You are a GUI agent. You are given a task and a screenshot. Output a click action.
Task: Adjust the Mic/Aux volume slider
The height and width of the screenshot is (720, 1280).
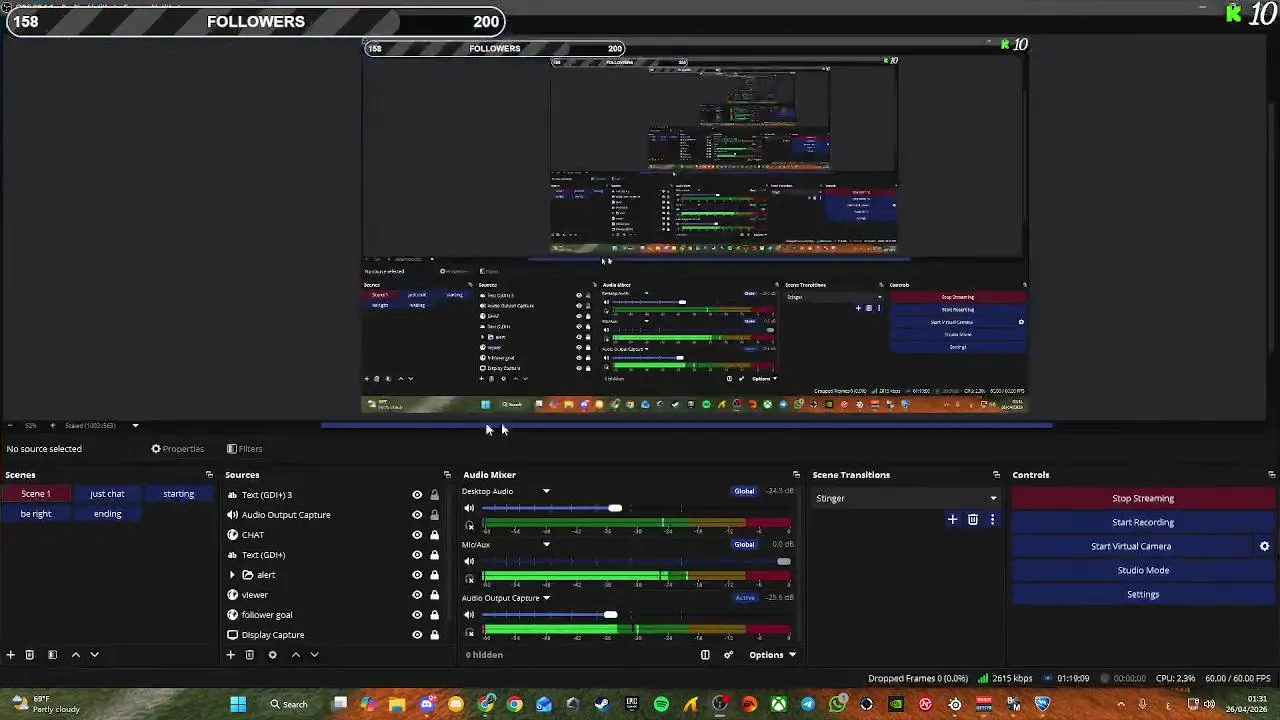[x=783, y=562]
